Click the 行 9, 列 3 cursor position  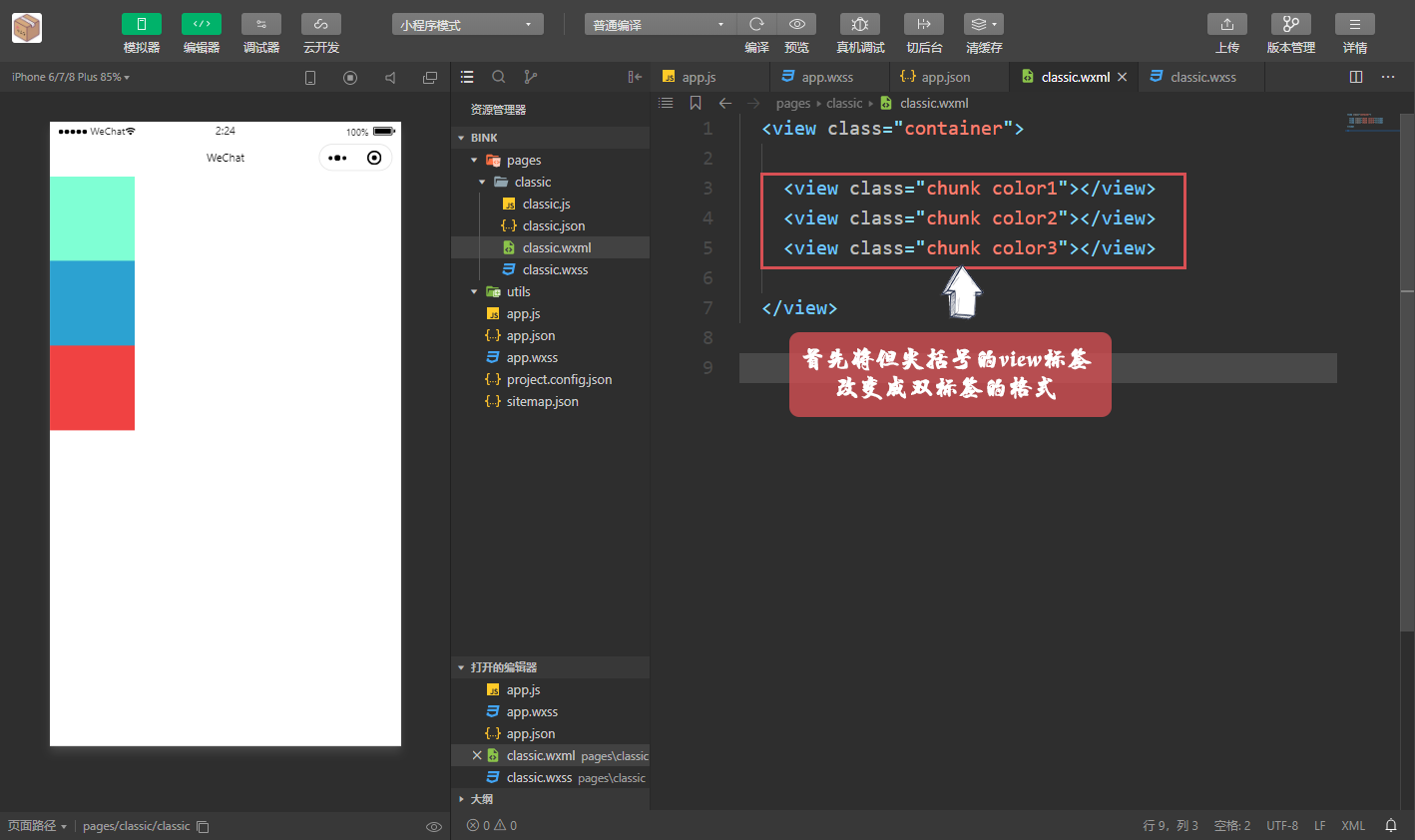[x=1171, y=825]
